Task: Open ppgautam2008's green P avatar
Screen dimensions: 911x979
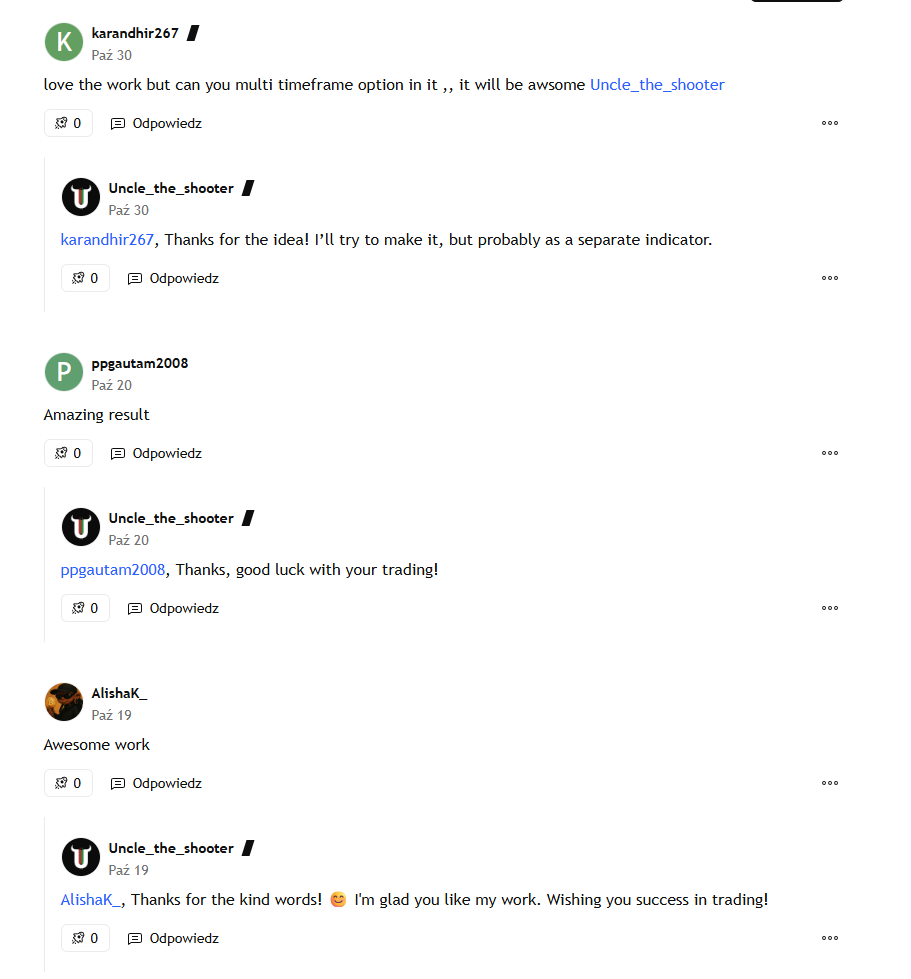Action: point(64,372)
